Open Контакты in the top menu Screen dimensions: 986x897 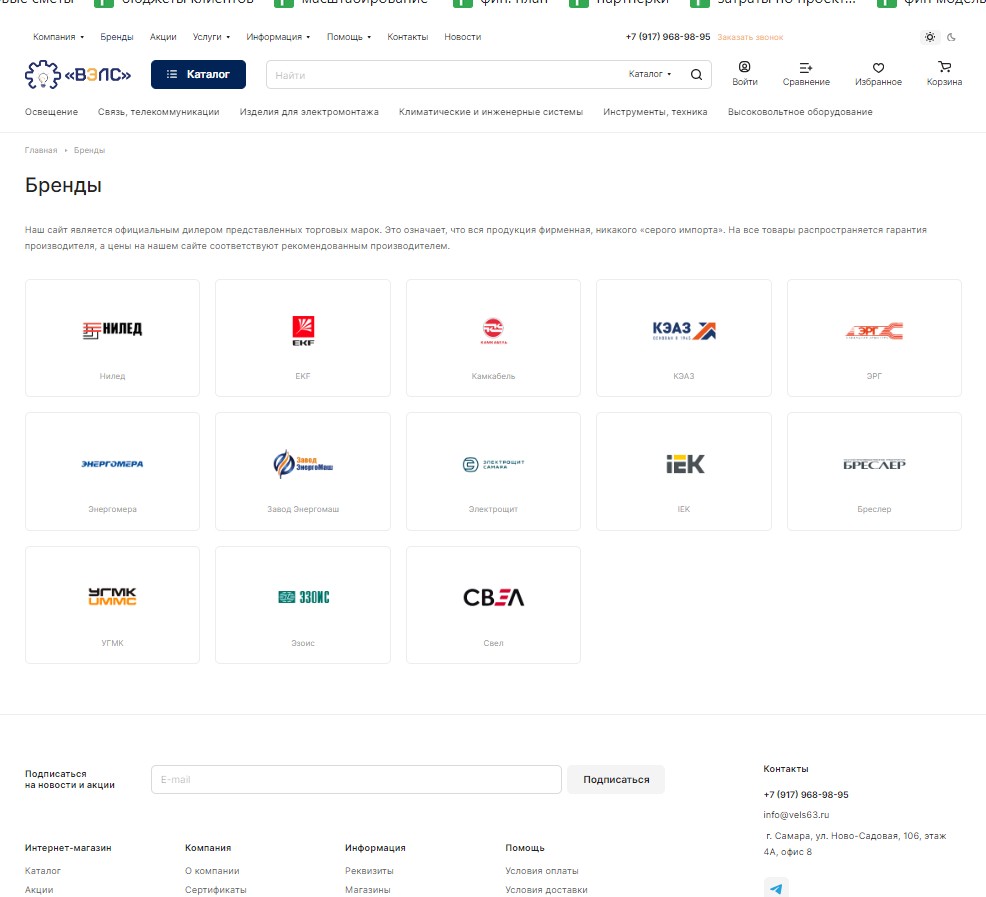click(407, 37)
